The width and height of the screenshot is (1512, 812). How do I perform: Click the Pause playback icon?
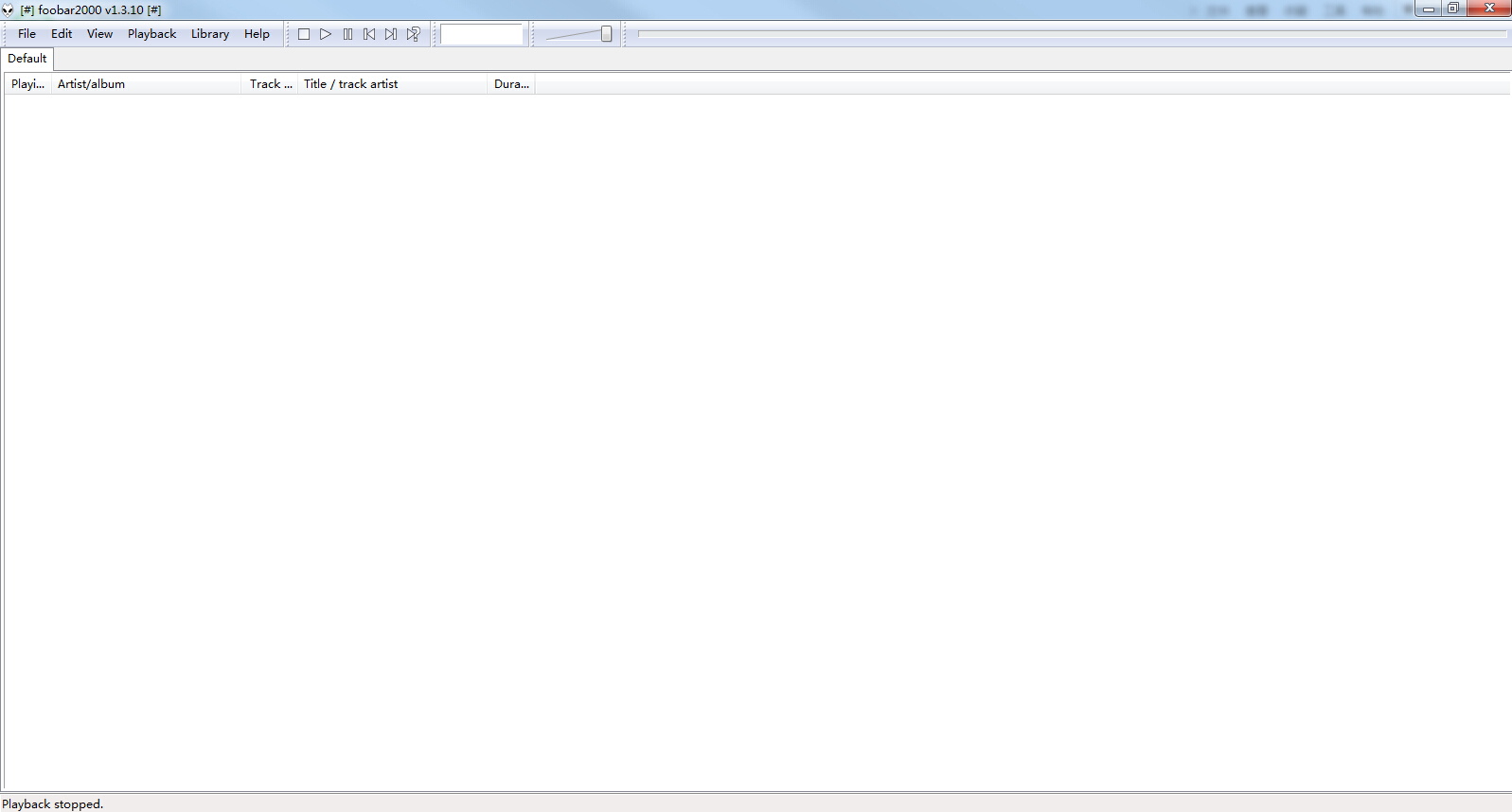(347, 34)
